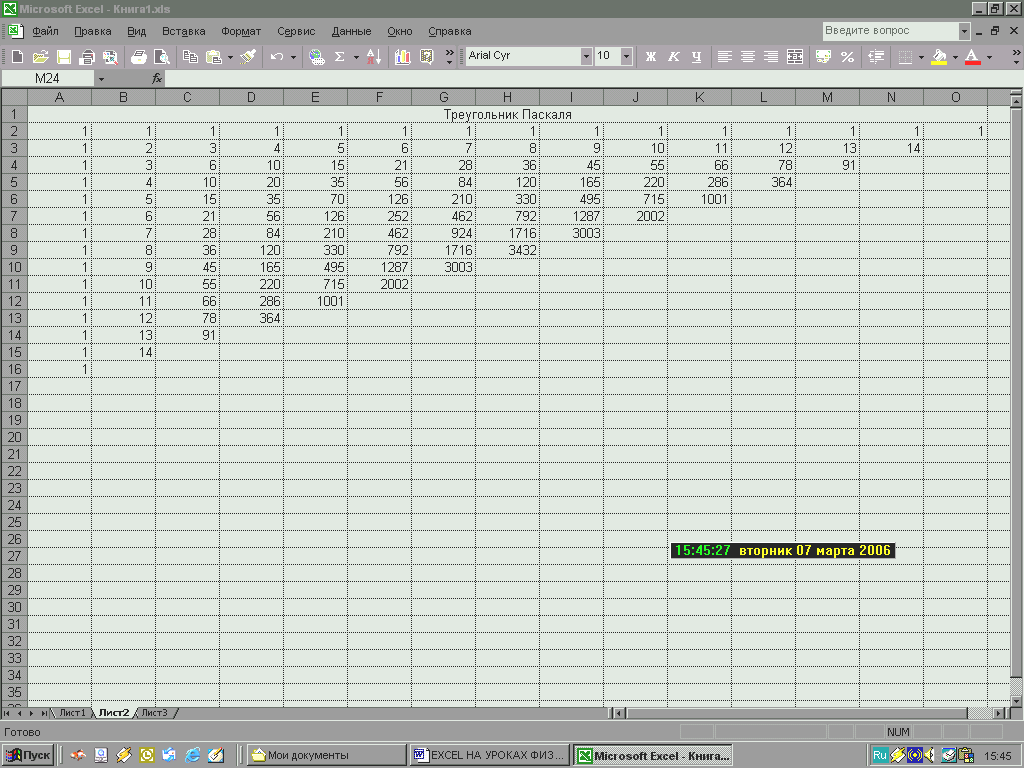Click the New workbook icon
The image size is (1024, 768).
pyautogui.click(x=18, y=57)
